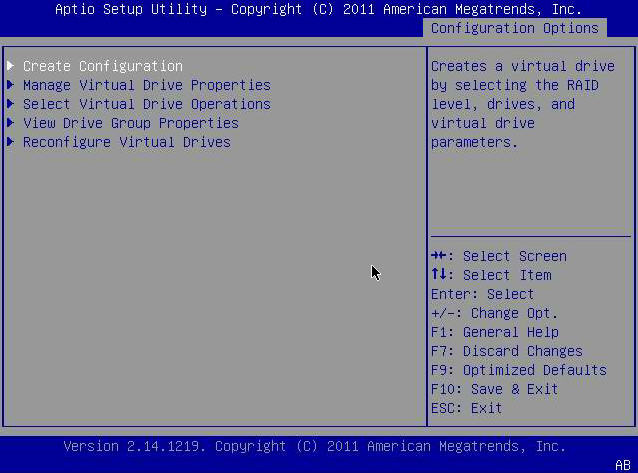Click the 'F1: General Help' line

tap(495, 332)
